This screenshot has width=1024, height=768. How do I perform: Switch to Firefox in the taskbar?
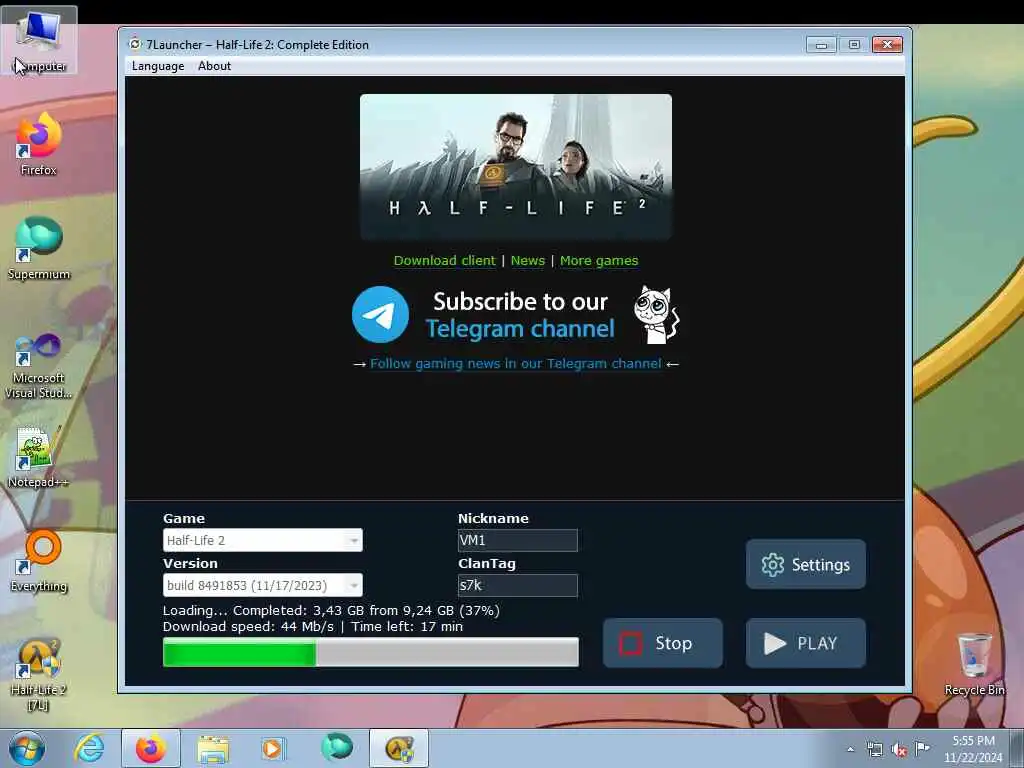click(151, 748)
